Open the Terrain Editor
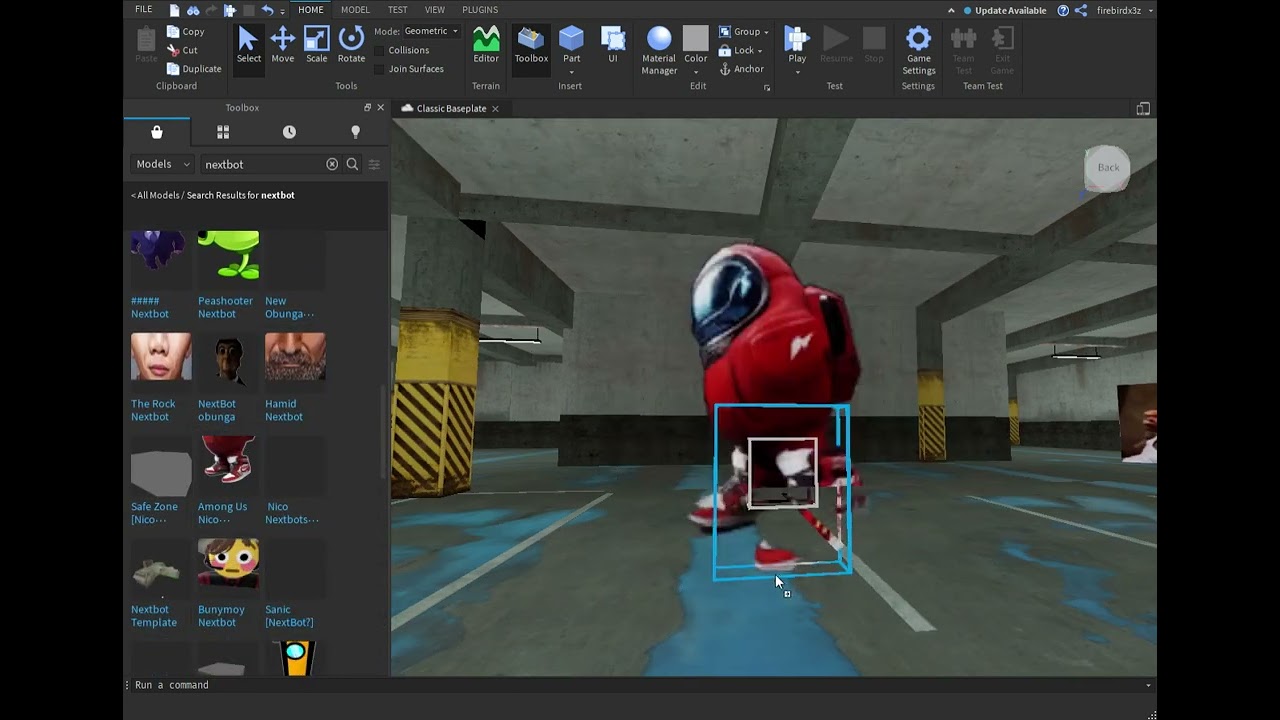The image size is (1280, 720). (x=486, y=45)
